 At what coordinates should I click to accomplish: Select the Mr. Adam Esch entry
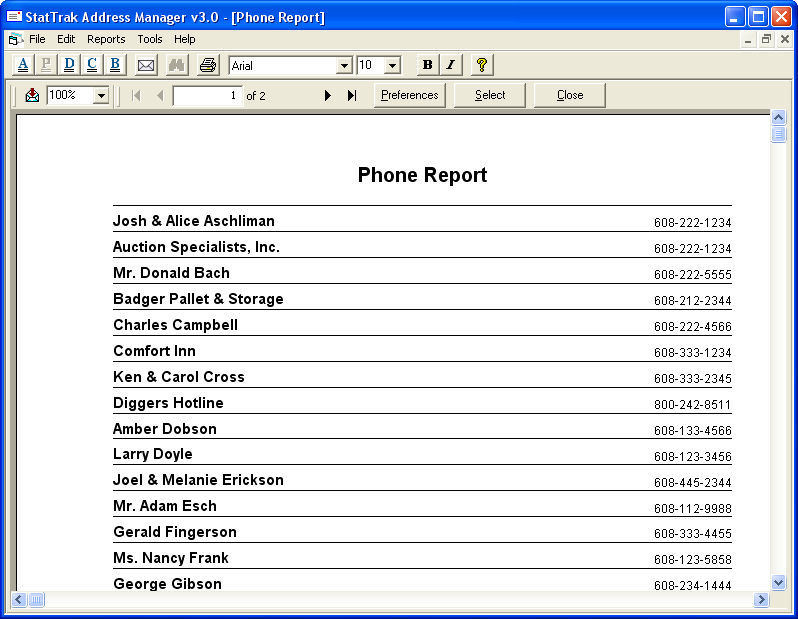(165, 506)
